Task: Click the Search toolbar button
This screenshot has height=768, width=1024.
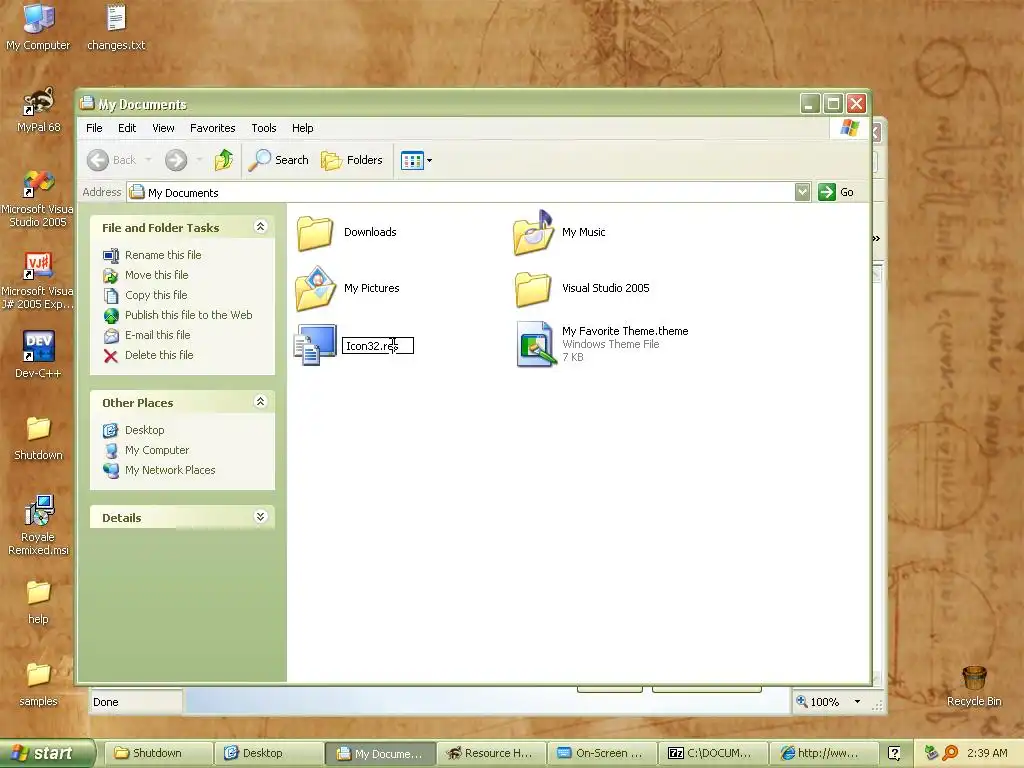Action: pos(279,160)
